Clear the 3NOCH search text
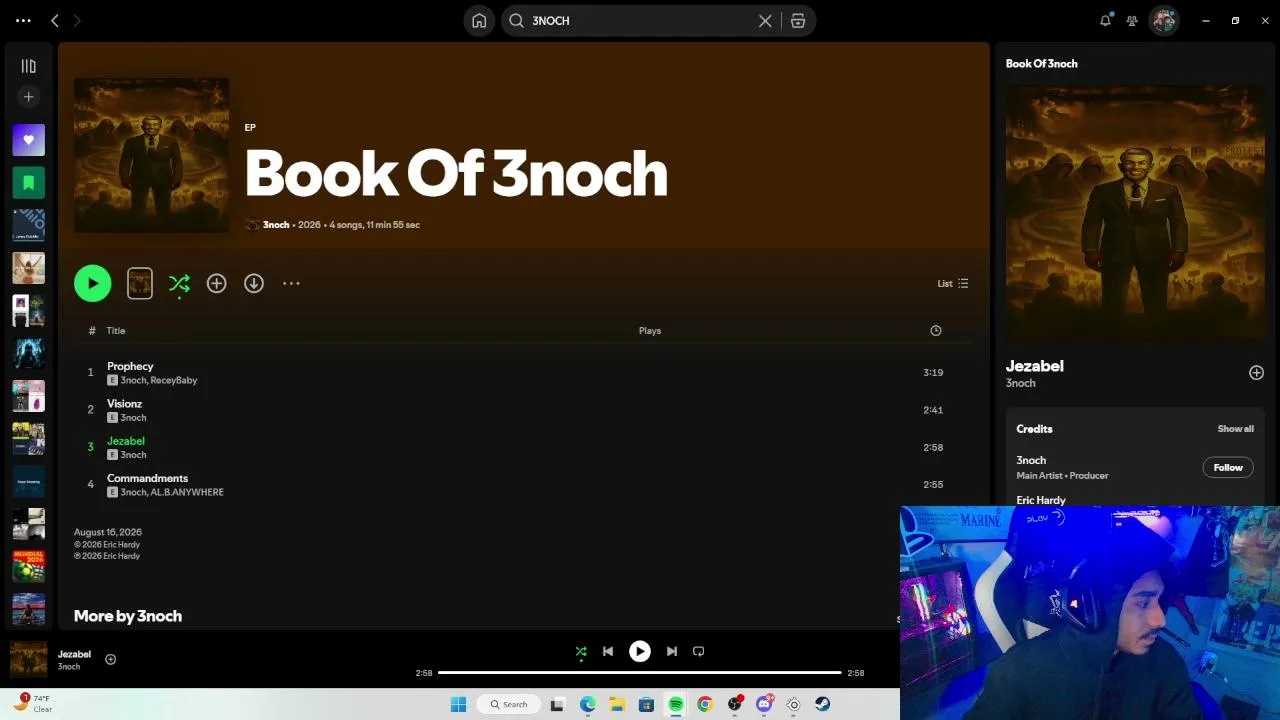1280x720 pixels. (765, 21)
